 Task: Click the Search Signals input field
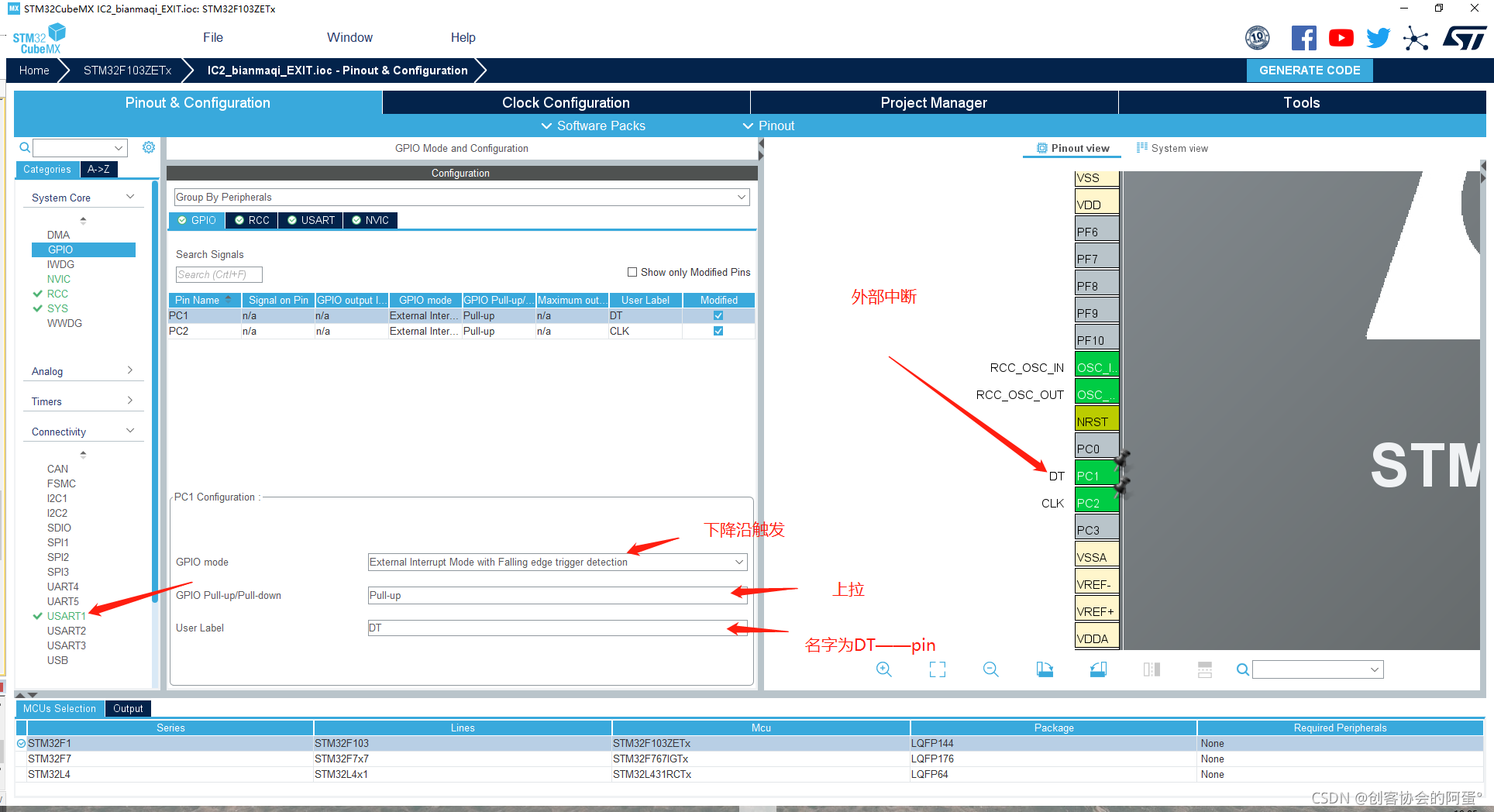pyautogui.click(x=219, y=274)
